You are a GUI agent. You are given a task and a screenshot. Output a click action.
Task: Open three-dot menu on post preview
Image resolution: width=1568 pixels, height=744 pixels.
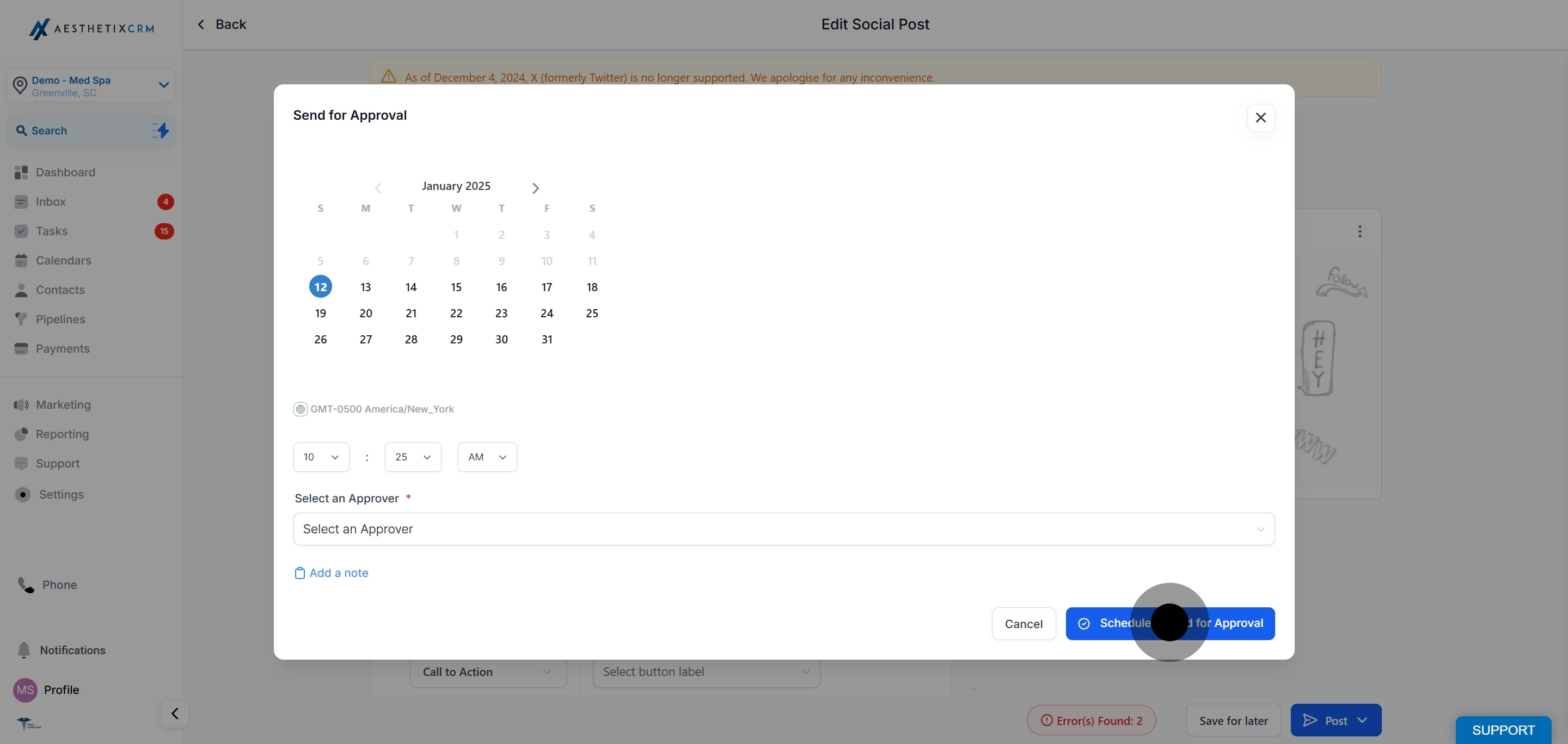(x=1359, y=231)
